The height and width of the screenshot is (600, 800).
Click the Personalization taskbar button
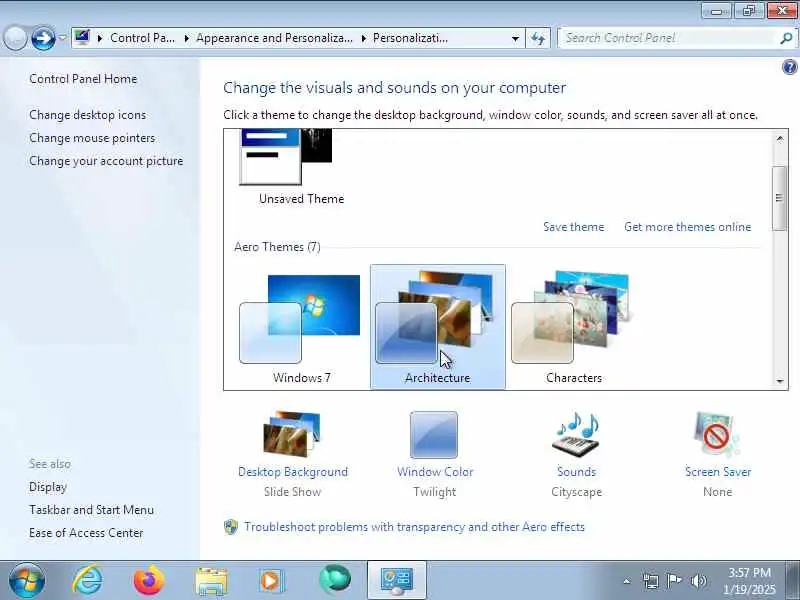point(396,581)
